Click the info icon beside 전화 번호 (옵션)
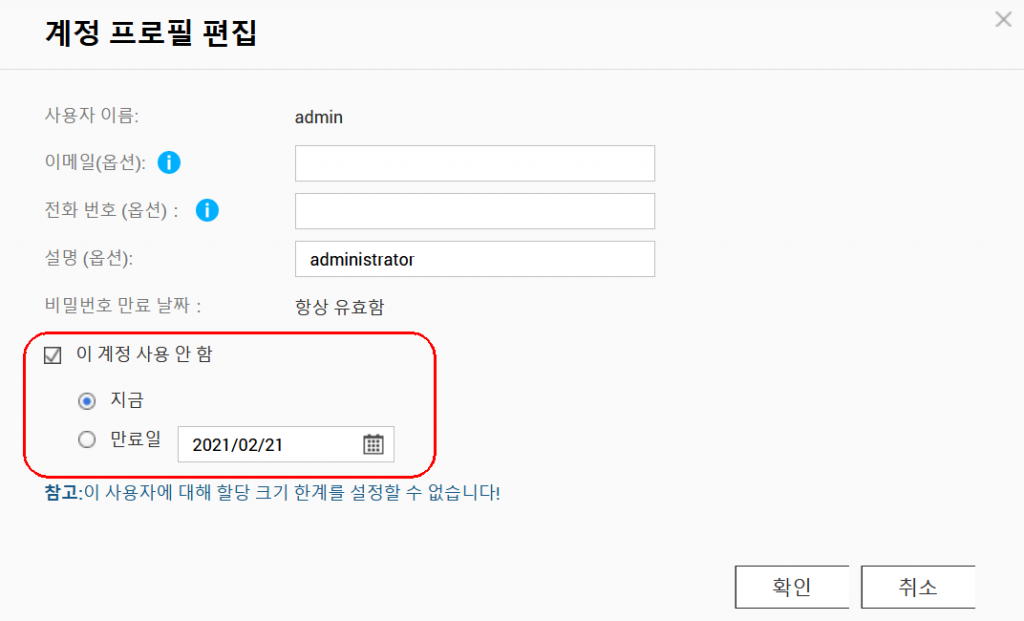 point(207,210)
